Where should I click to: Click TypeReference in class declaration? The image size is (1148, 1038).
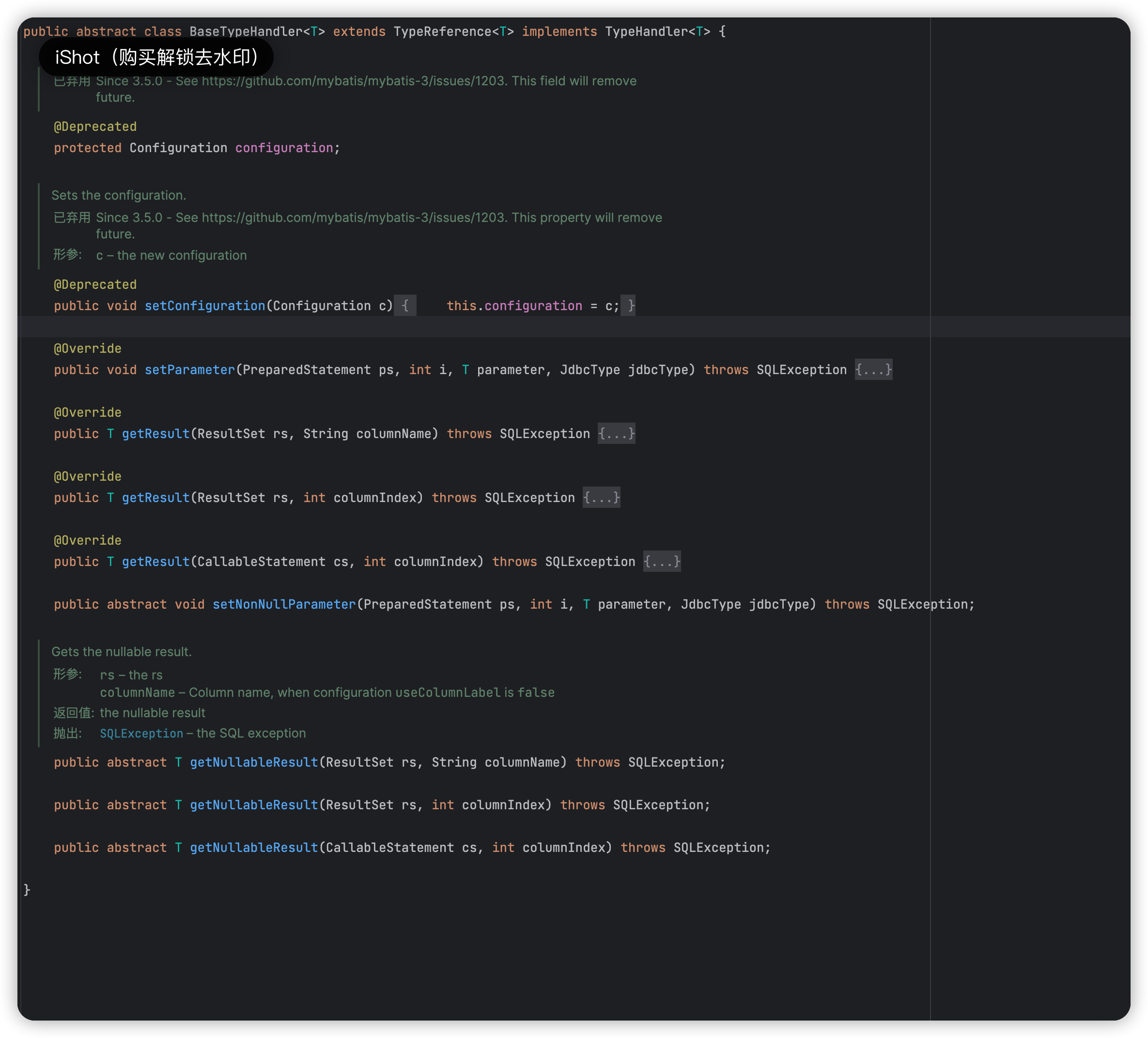(442, 31)
